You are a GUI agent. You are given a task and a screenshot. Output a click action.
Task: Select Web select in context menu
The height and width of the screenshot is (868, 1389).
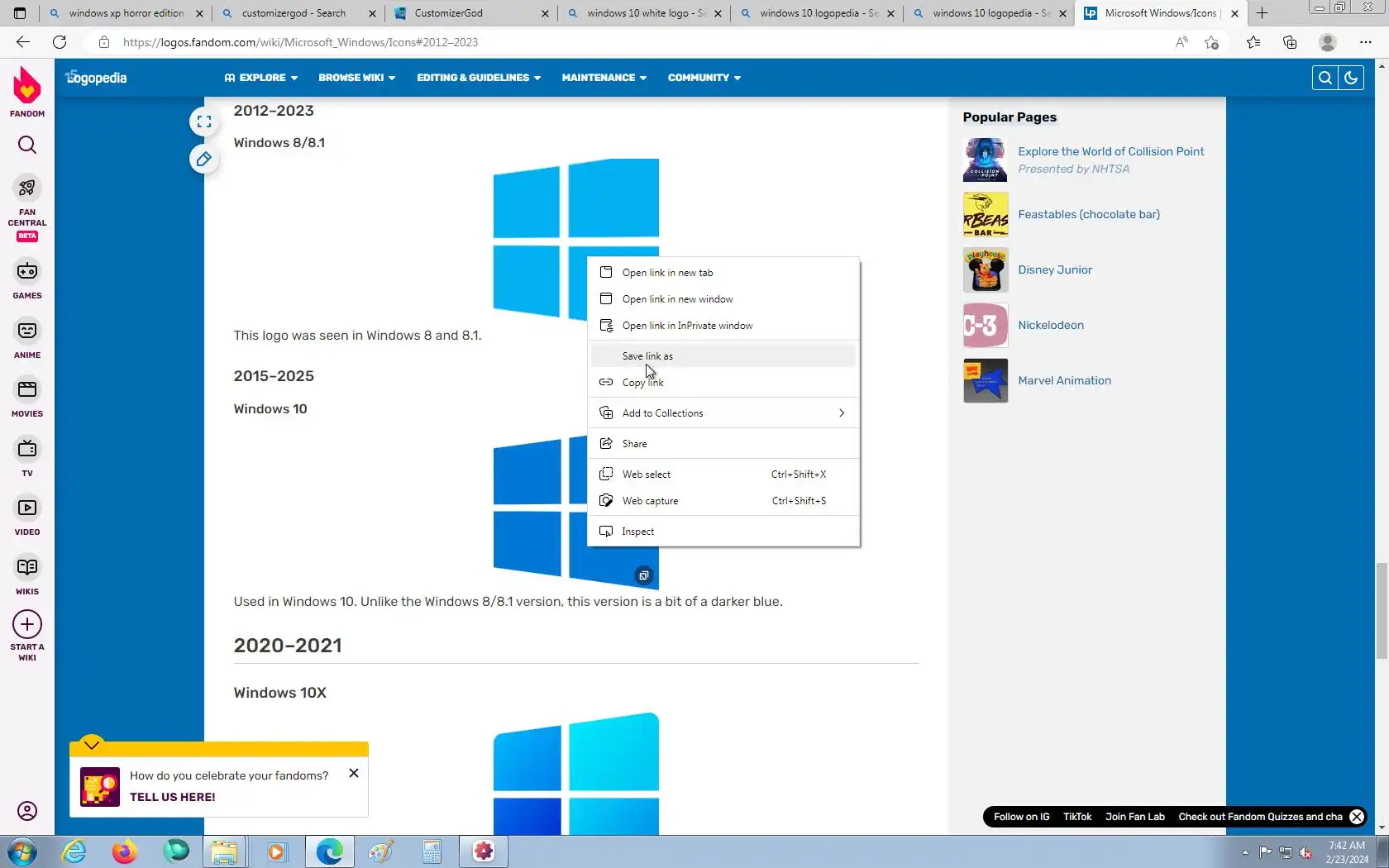coord(723,475)
